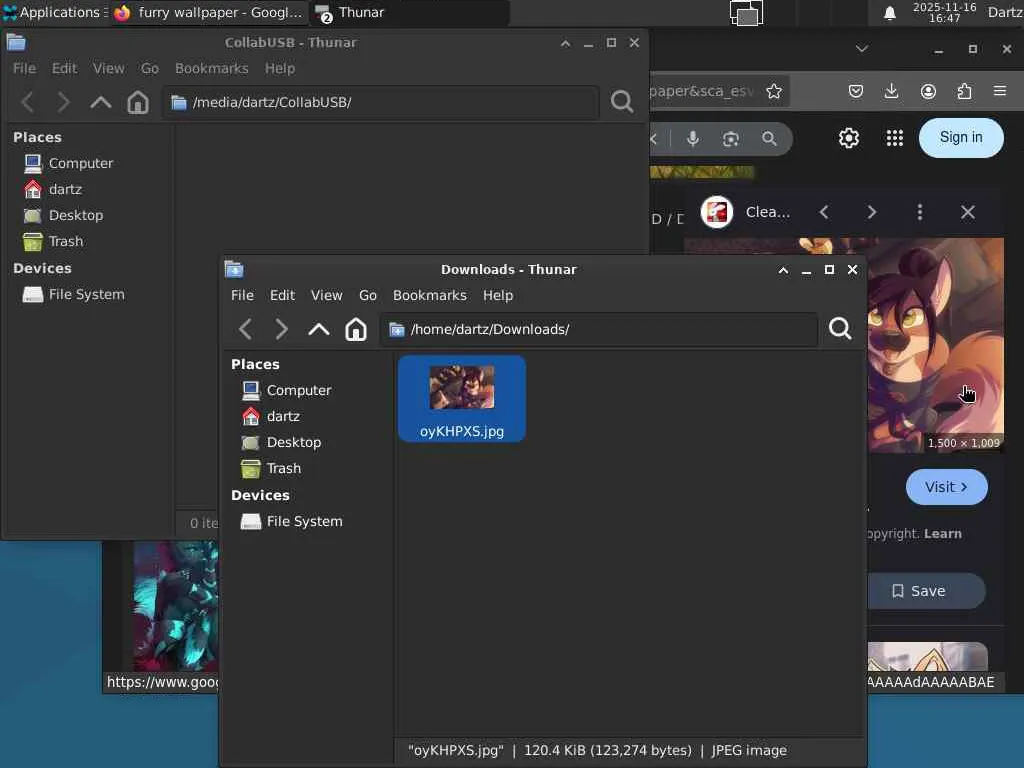Click Google voice search microphone
The height and width of the screenshot is (768, 1024).
click(693, 138)
